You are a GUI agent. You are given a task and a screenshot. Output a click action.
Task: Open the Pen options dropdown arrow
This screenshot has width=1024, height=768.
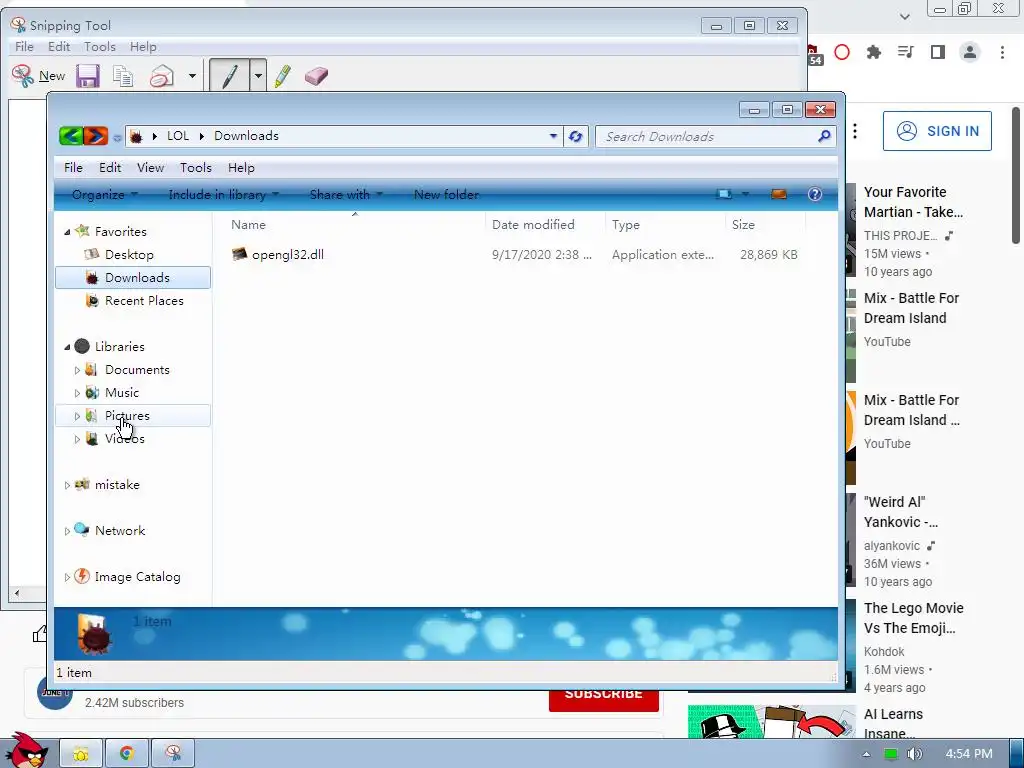click(258, 76)
